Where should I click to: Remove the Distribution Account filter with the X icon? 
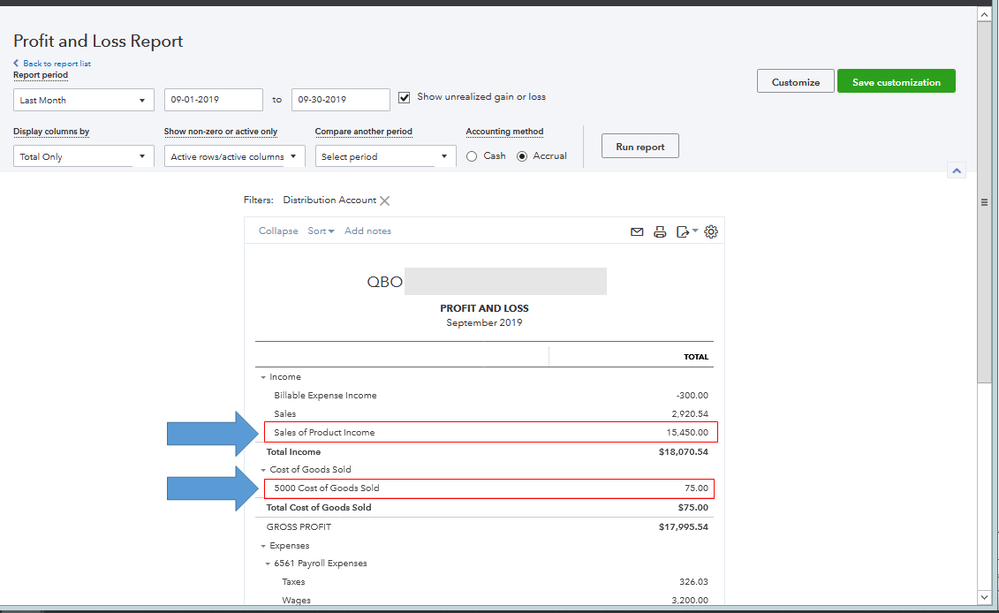(385, 200)
